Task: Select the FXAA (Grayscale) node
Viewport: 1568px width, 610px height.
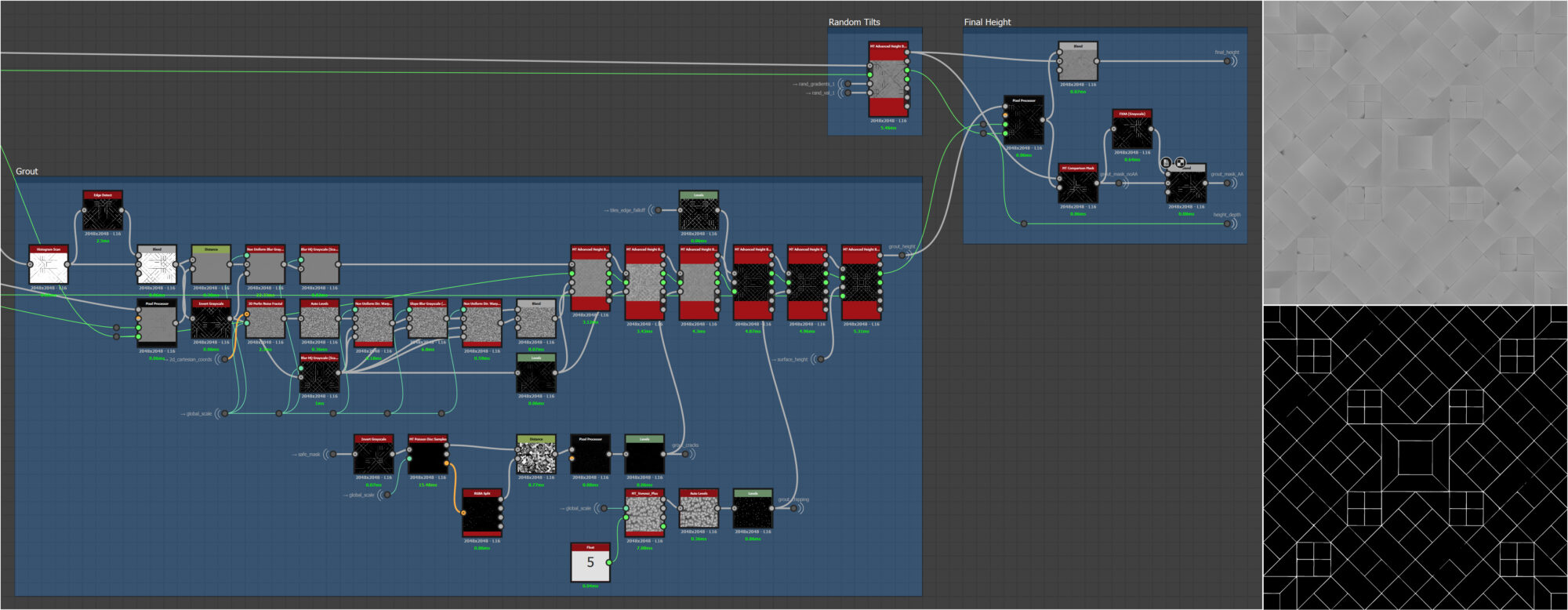Action: [1132, 130]
